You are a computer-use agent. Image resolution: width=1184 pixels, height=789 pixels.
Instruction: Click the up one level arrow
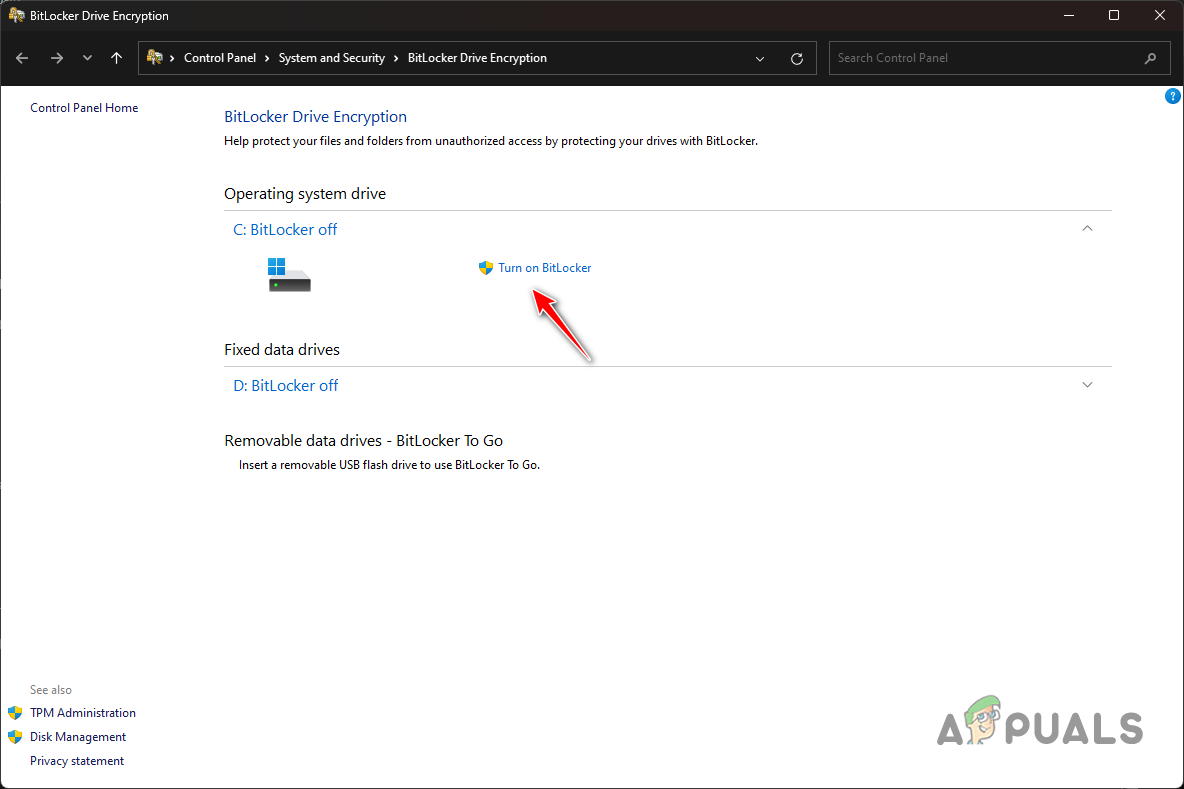click(116, 58)
